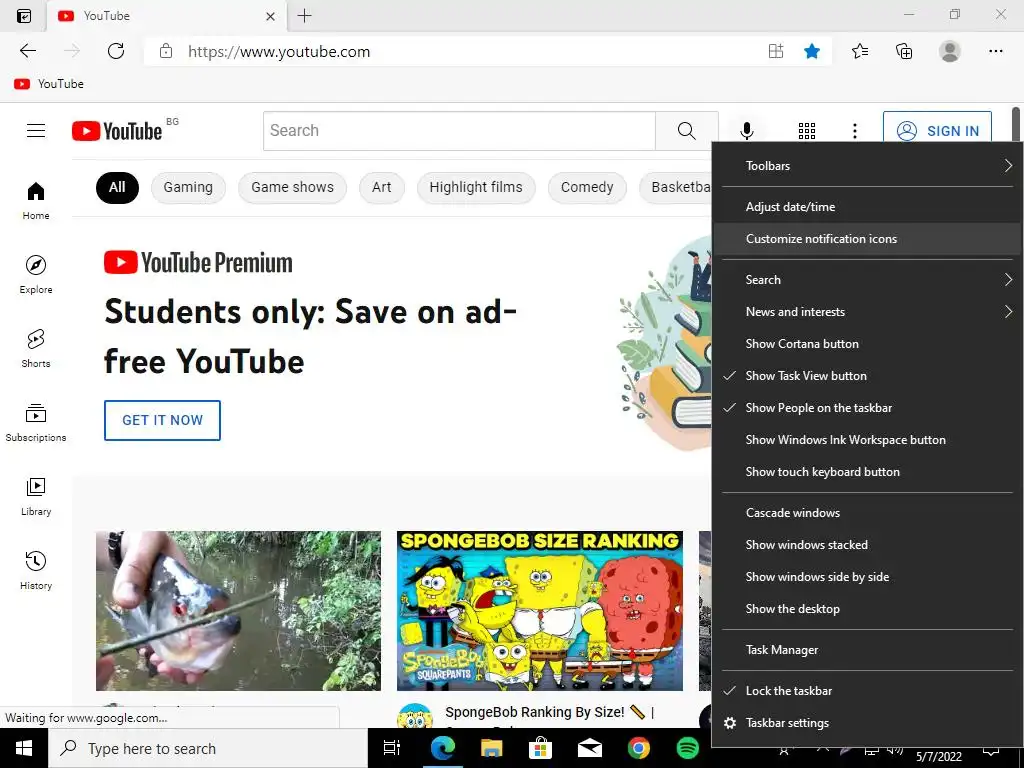The height and width of the screenshot is (768, 1024).
Task: Expand the Toolbars submenu
Action: [x=868, y=166]
